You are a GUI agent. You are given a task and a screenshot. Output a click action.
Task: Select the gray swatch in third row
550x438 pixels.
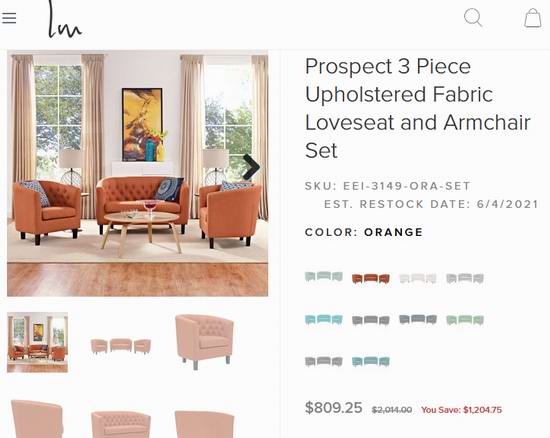point(324,361)
